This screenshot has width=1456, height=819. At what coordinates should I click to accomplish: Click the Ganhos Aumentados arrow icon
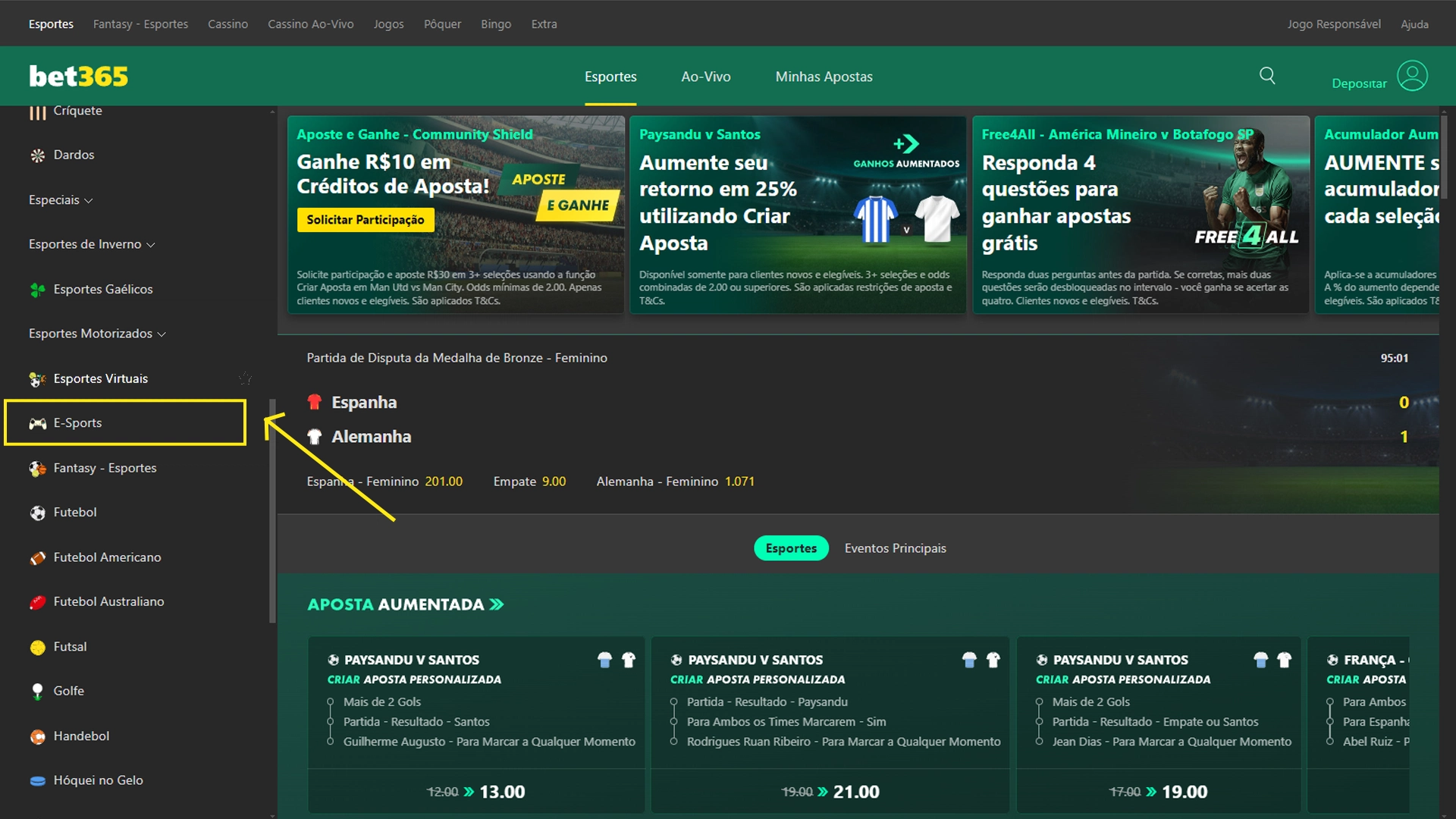(x=906, y=144)
